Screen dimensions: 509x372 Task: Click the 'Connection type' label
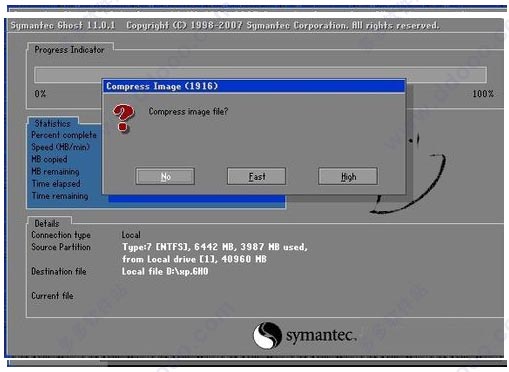[61, 235]
